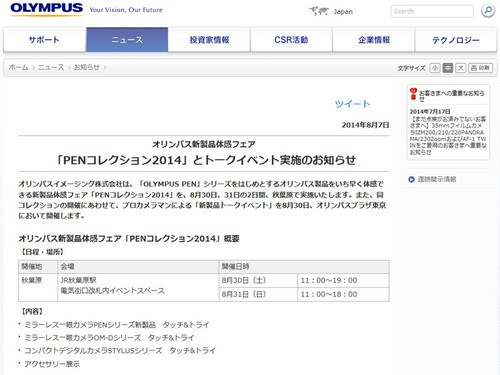Click the world map region icon
Image resolution: width=500 pixels, height=375 pixels.
click(318, 11)
